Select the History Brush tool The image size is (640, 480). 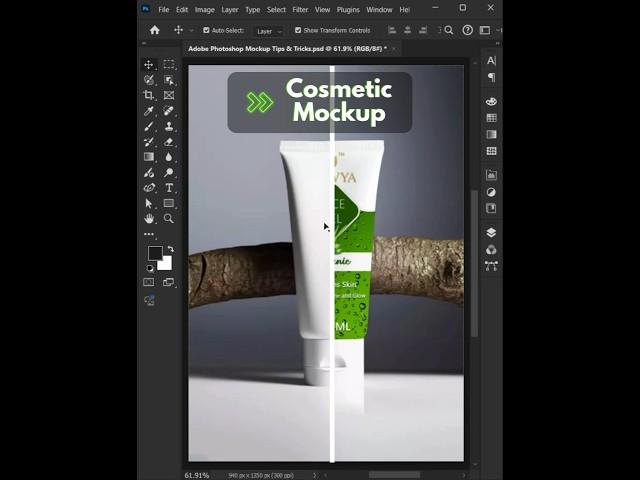coord(149,142)
